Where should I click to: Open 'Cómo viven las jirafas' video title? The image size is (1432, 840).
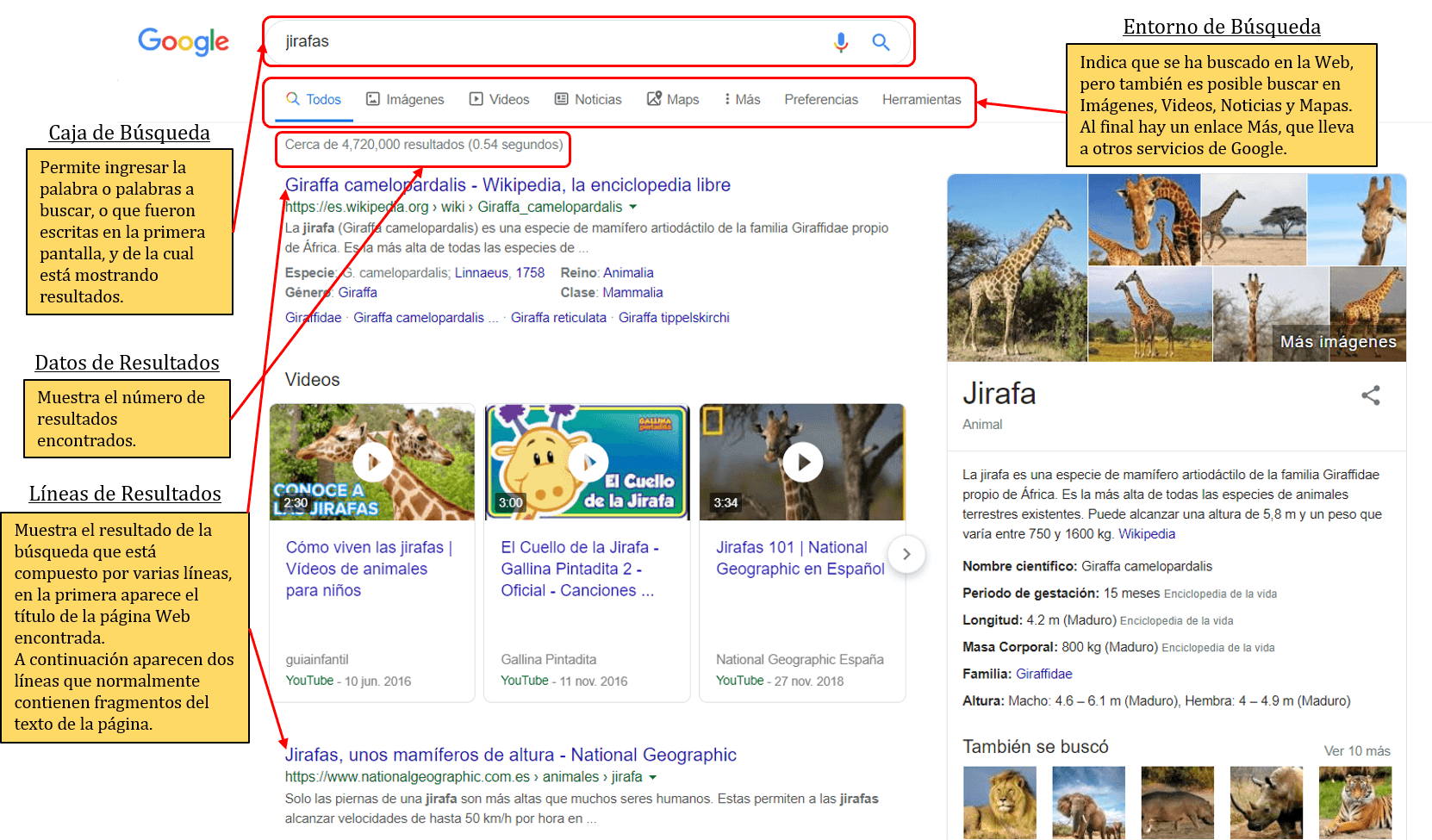click(x=369, y=569)
